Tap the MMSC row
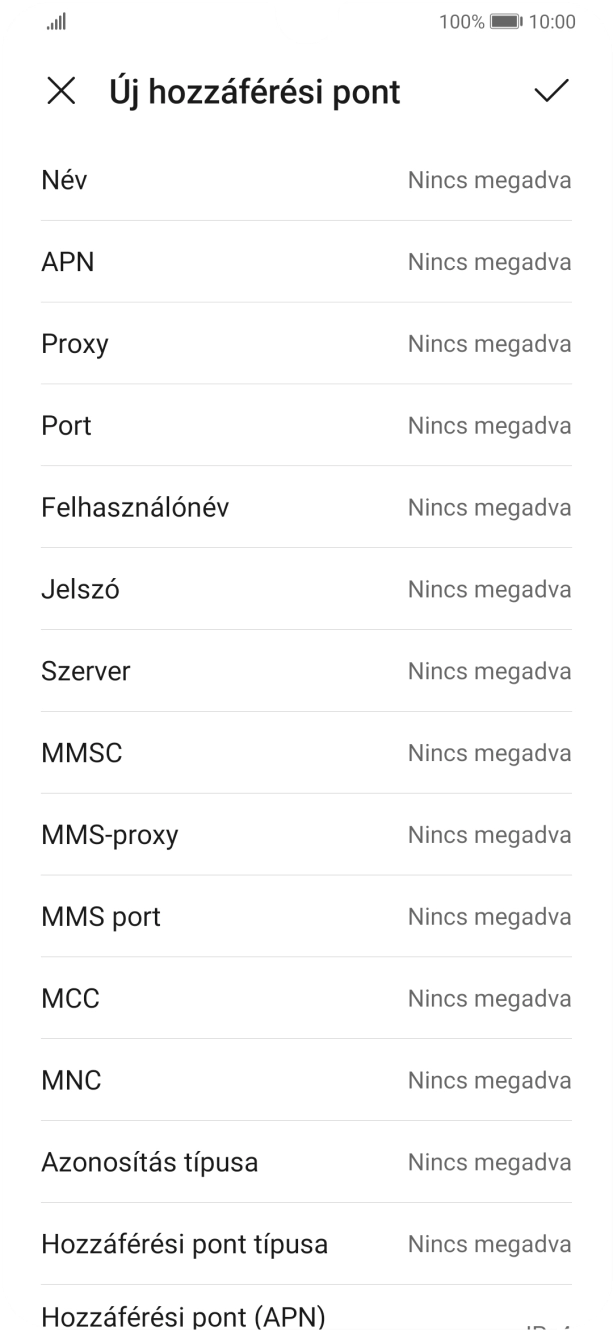 [x=306, y=753]
